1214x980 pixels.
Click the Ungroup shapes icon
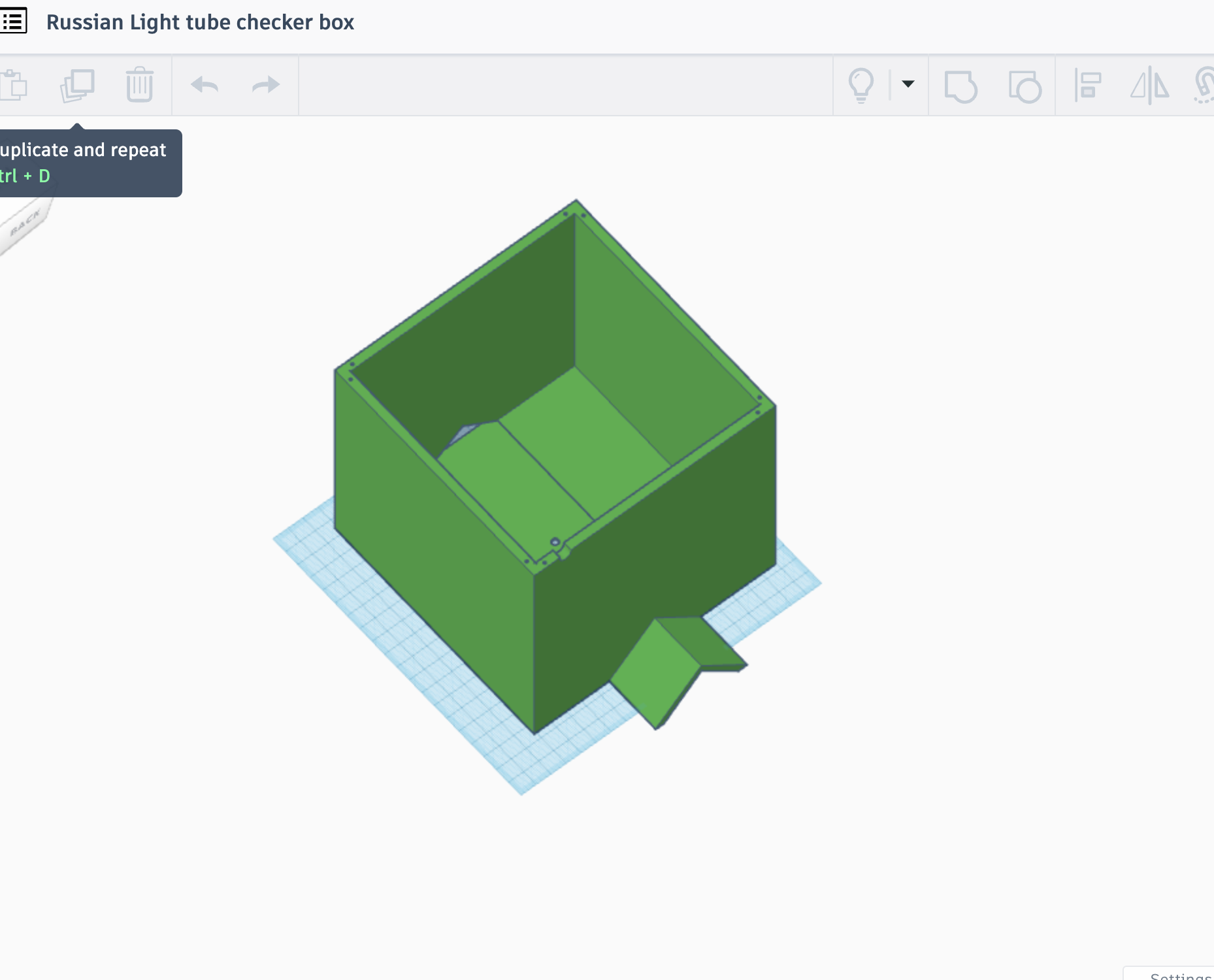coord(1025,86)
